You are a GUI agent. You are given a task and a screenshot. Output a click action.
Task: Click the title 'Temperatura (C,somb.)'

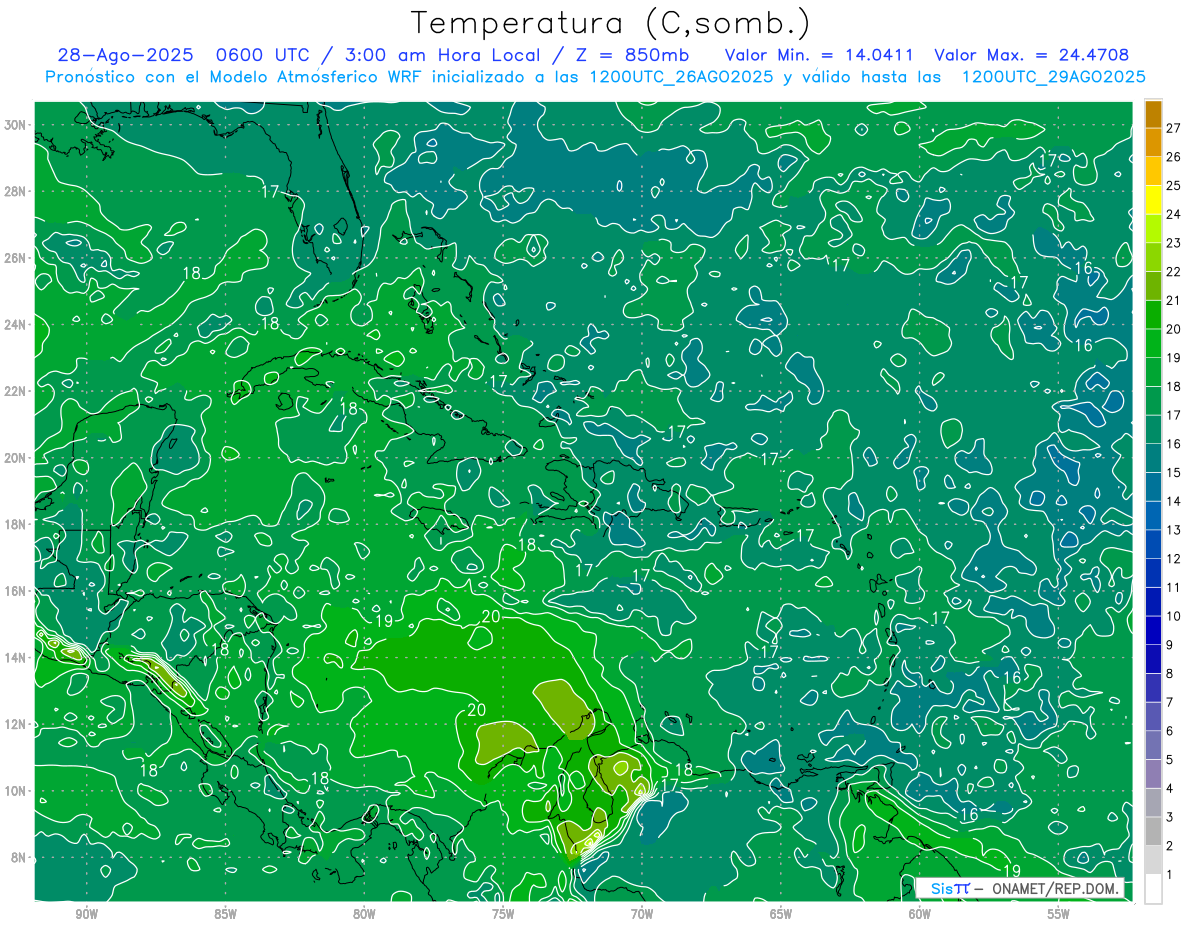pos(611,23)
